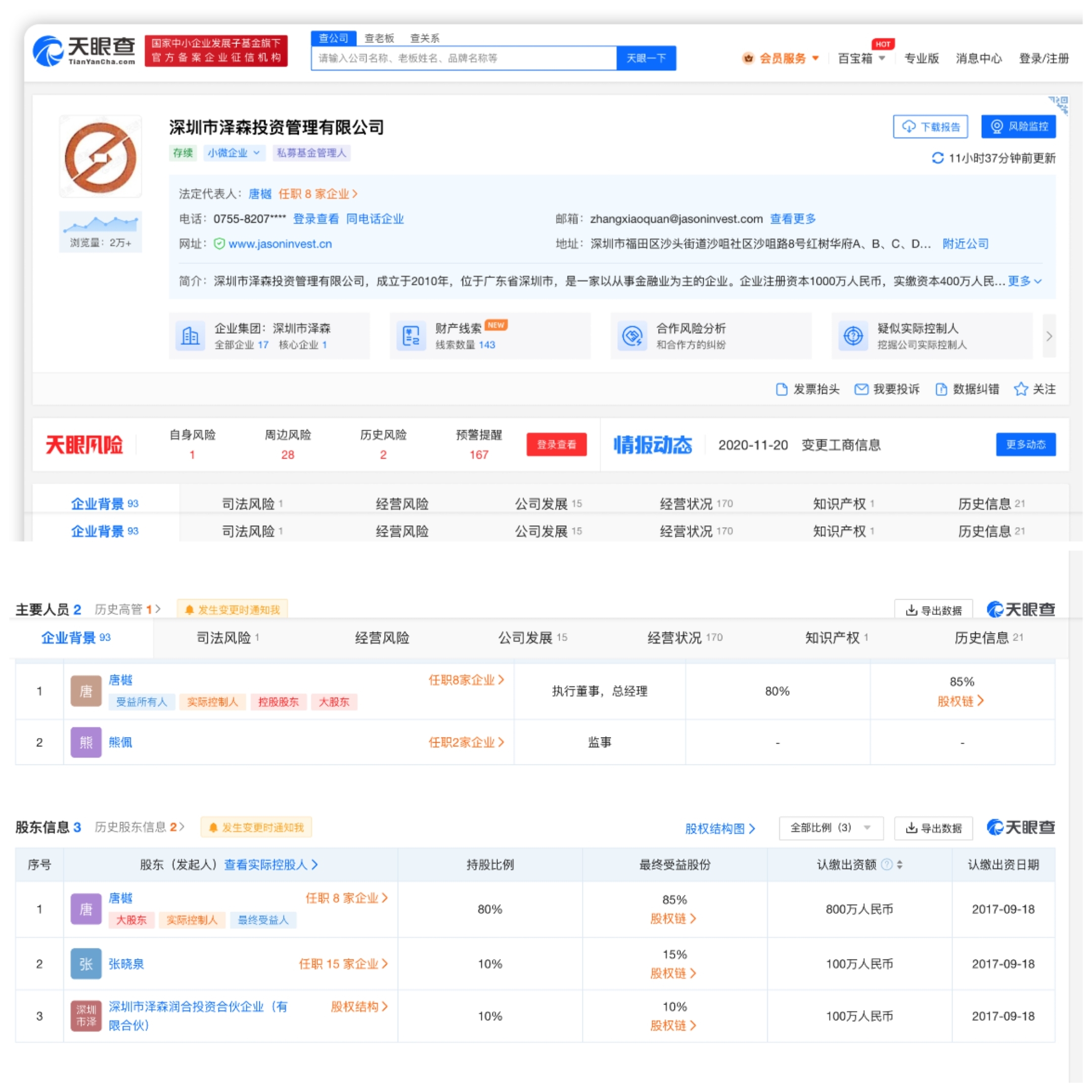Click 任职2家企业 for 熊佩

466,742
